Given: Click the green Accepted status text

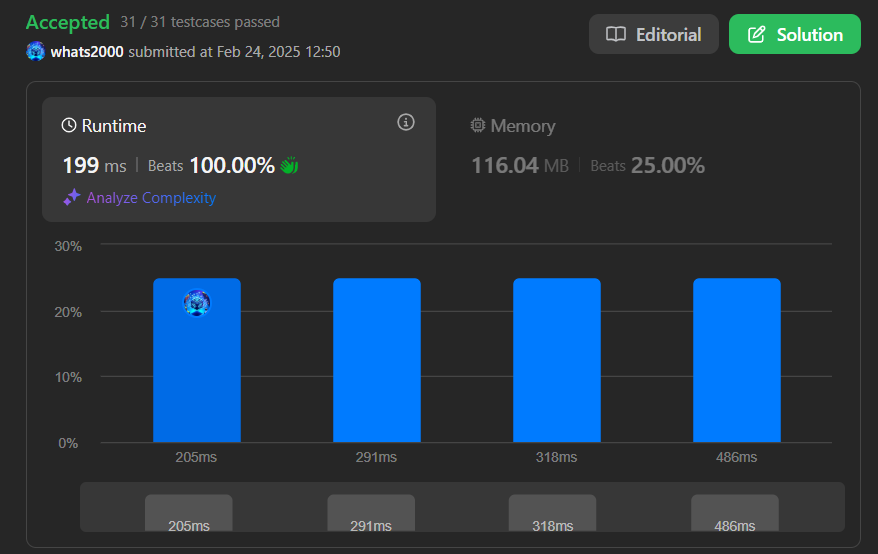Looking at the screenshot, I should [x=68, y=22].
